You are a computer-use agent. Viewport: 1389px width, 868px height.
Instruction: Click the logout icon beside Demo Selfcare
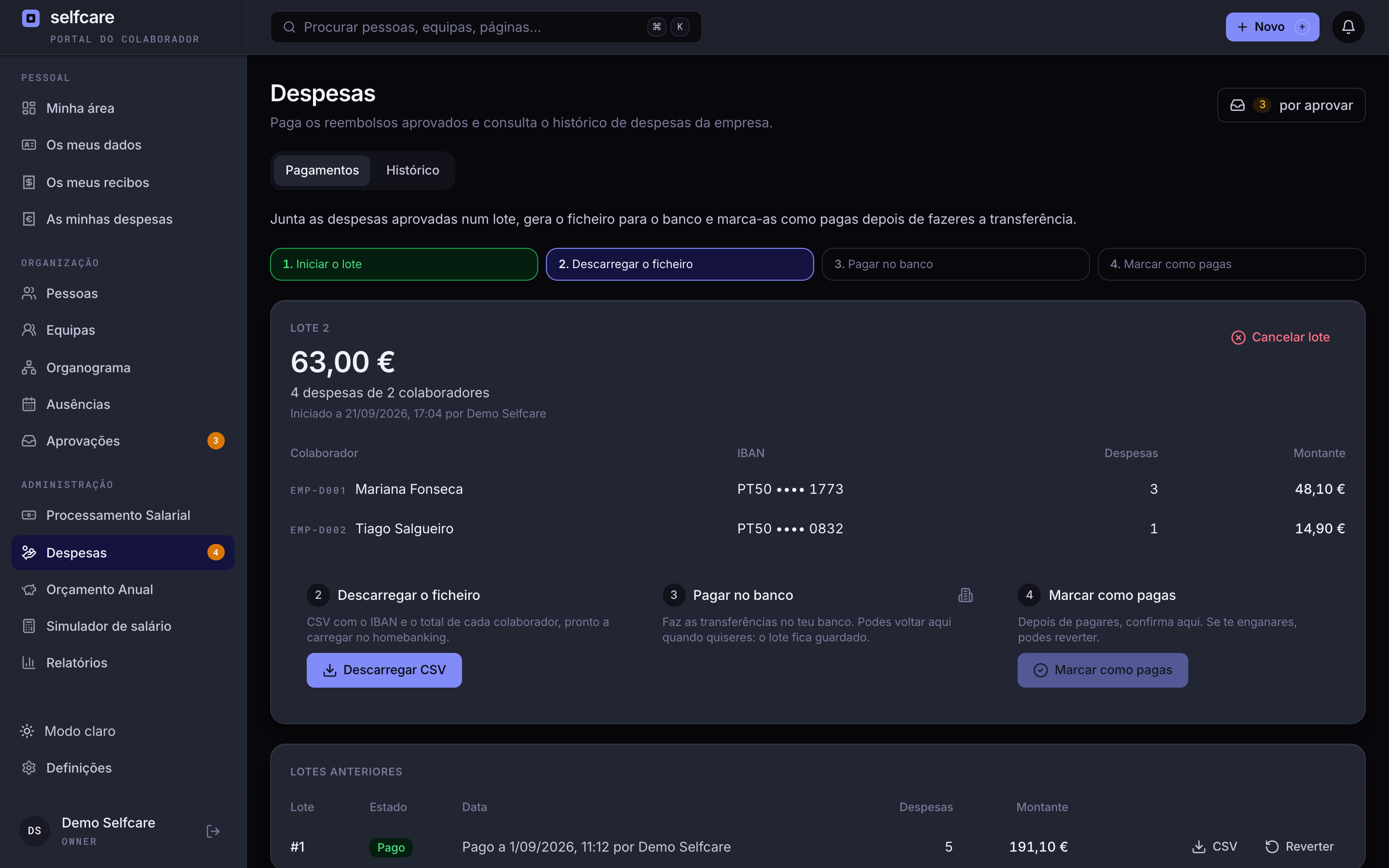click(x=213, y=831)
